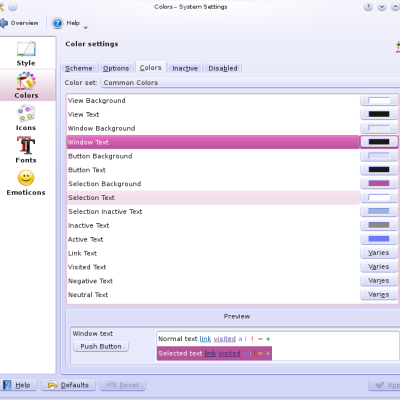This screenshot has height=400, width=400.
Task: Open the Color set combo box
Action: pos(250,83)
